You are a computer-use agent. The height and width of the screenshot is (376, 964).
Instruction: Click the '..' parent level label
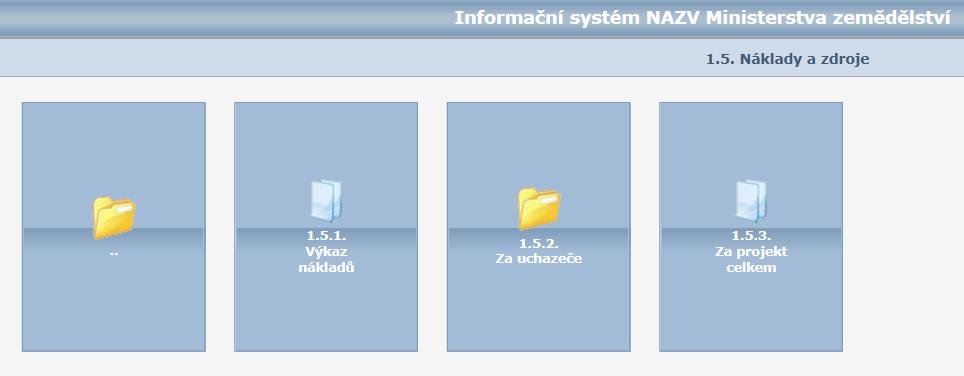click(x=114, y=252)
